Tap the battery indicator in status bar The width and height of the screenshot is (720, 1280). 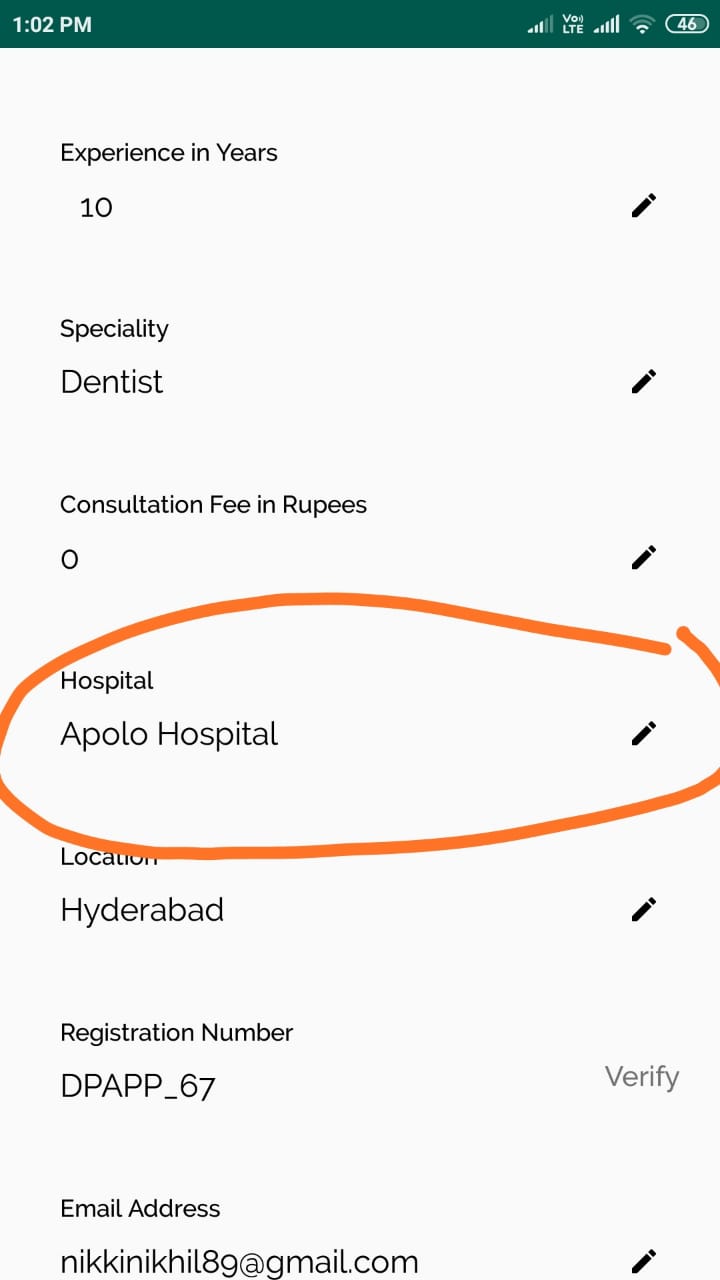[687, 24]
